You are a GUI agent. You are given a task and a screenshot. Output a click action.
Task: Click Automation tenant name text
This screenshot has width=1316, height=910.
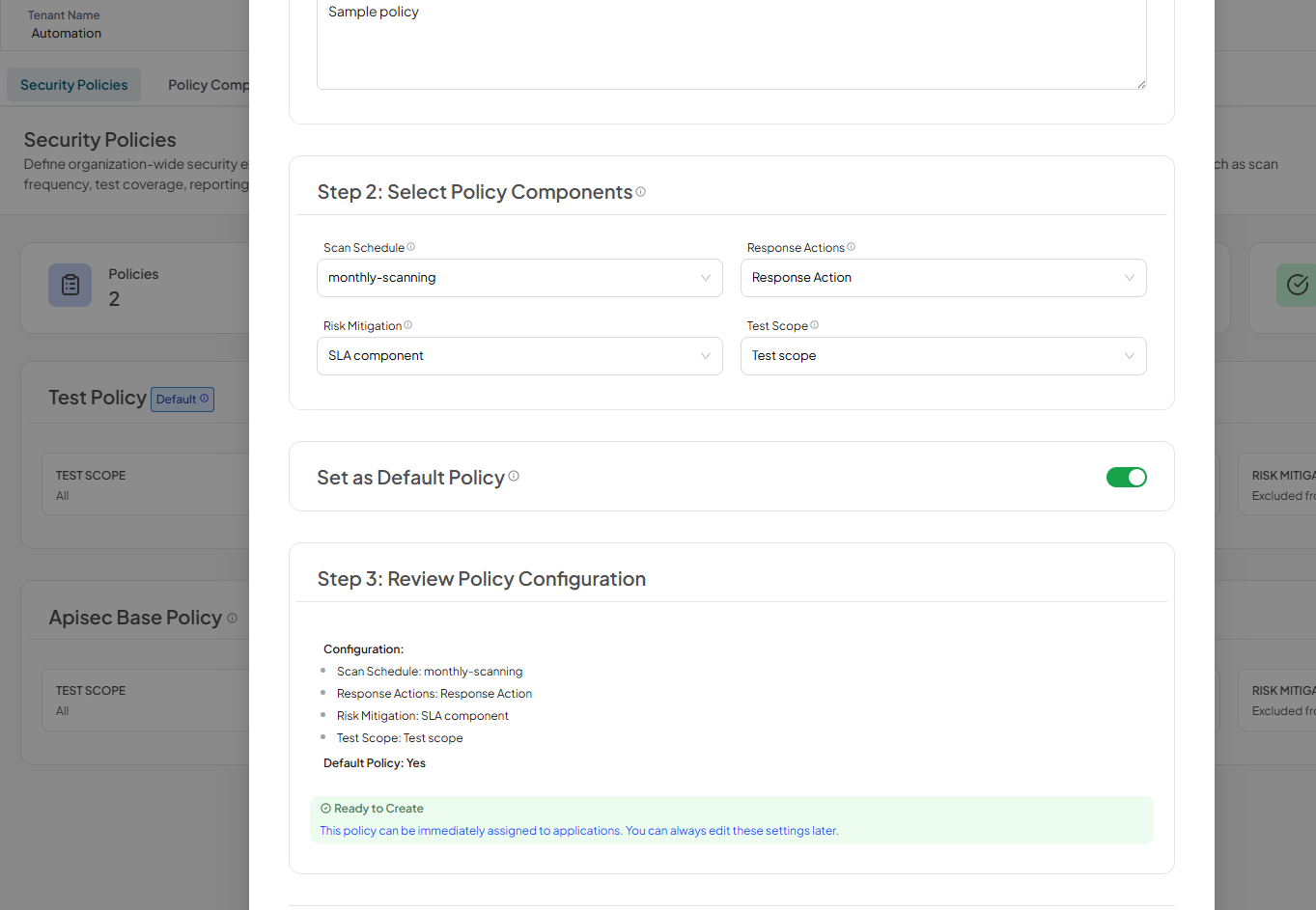[x=67, y=33]
